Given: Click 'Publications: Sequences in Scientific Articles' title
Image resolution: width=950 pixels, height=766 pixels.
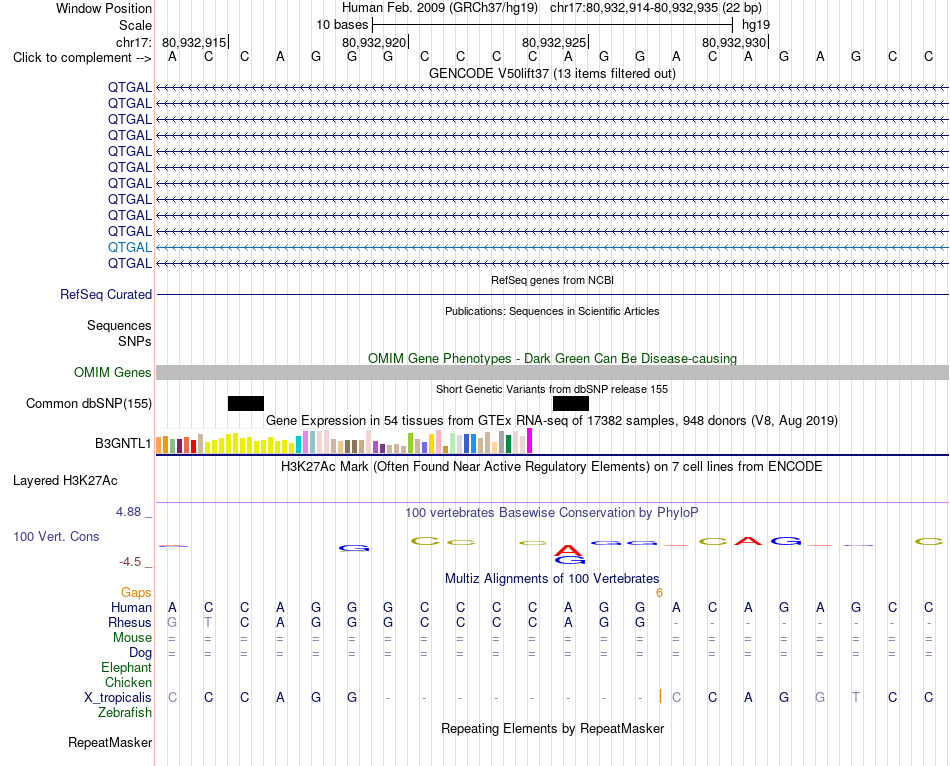Looking at the screenshot, I should coord(552,311).
